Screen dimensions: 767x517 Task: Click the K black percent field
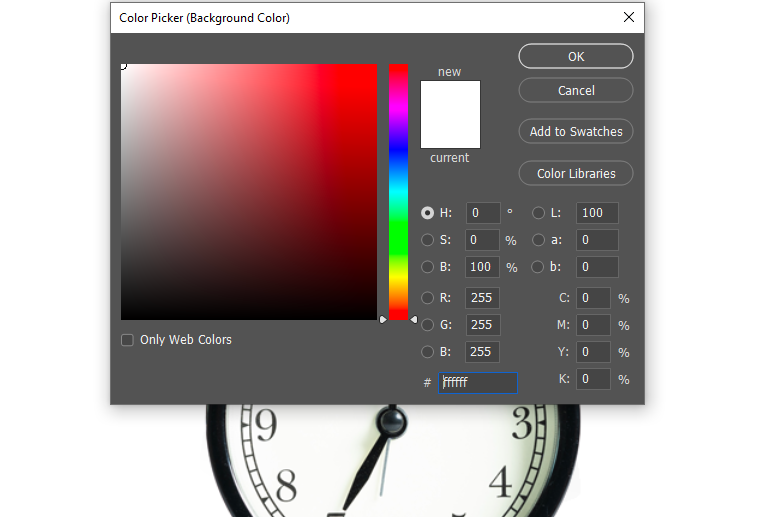coord(593,379)
